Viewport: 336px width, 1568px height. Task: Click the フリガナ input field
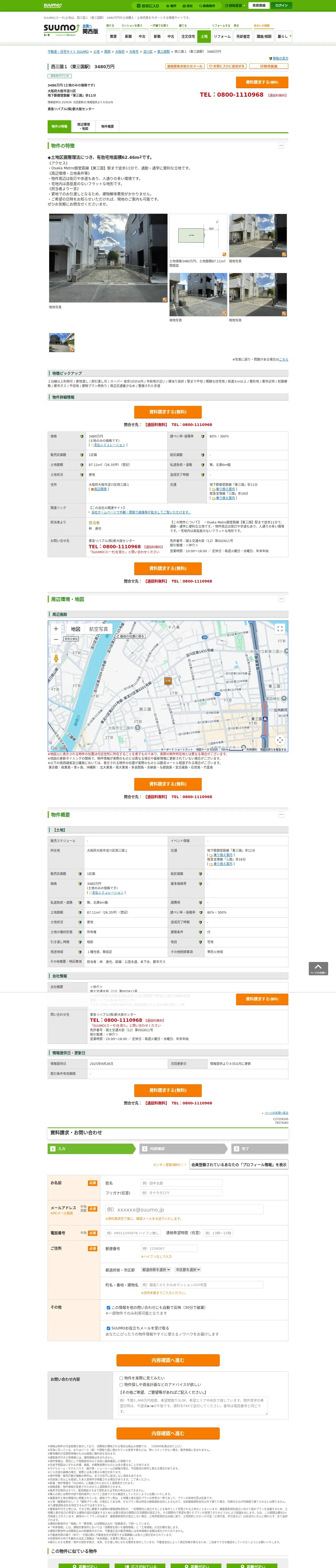pyautogui.click(x=182, y=1193)
